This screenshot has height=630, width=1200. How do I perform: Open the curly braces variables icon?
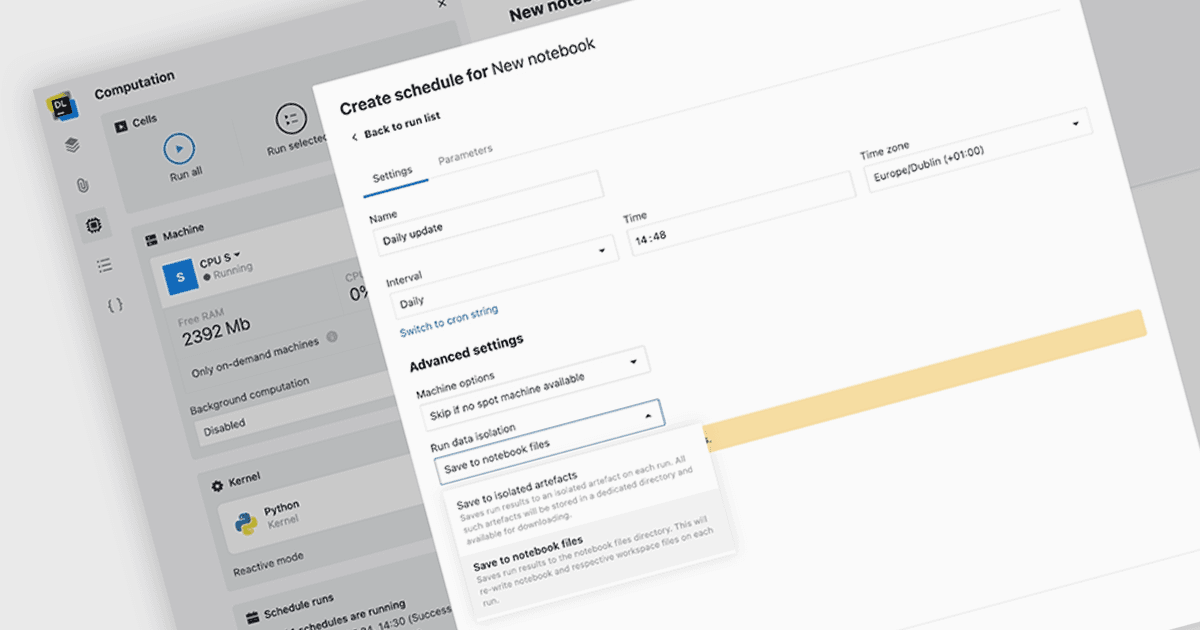click(115, 306)
